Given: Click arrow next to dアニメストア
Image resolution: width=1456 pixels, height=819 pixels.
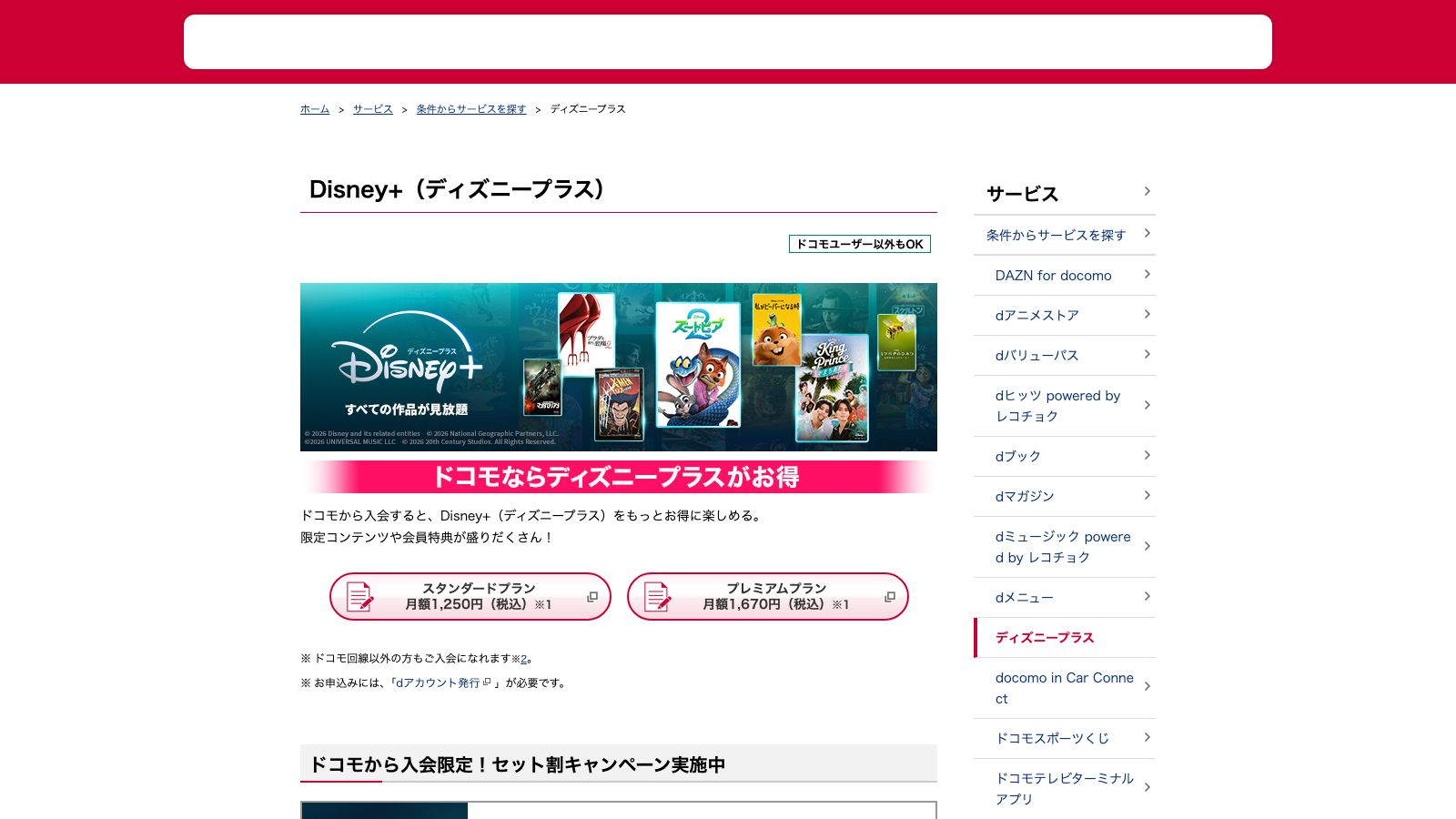Looking at the screenshot, I should coord(1147,314).
